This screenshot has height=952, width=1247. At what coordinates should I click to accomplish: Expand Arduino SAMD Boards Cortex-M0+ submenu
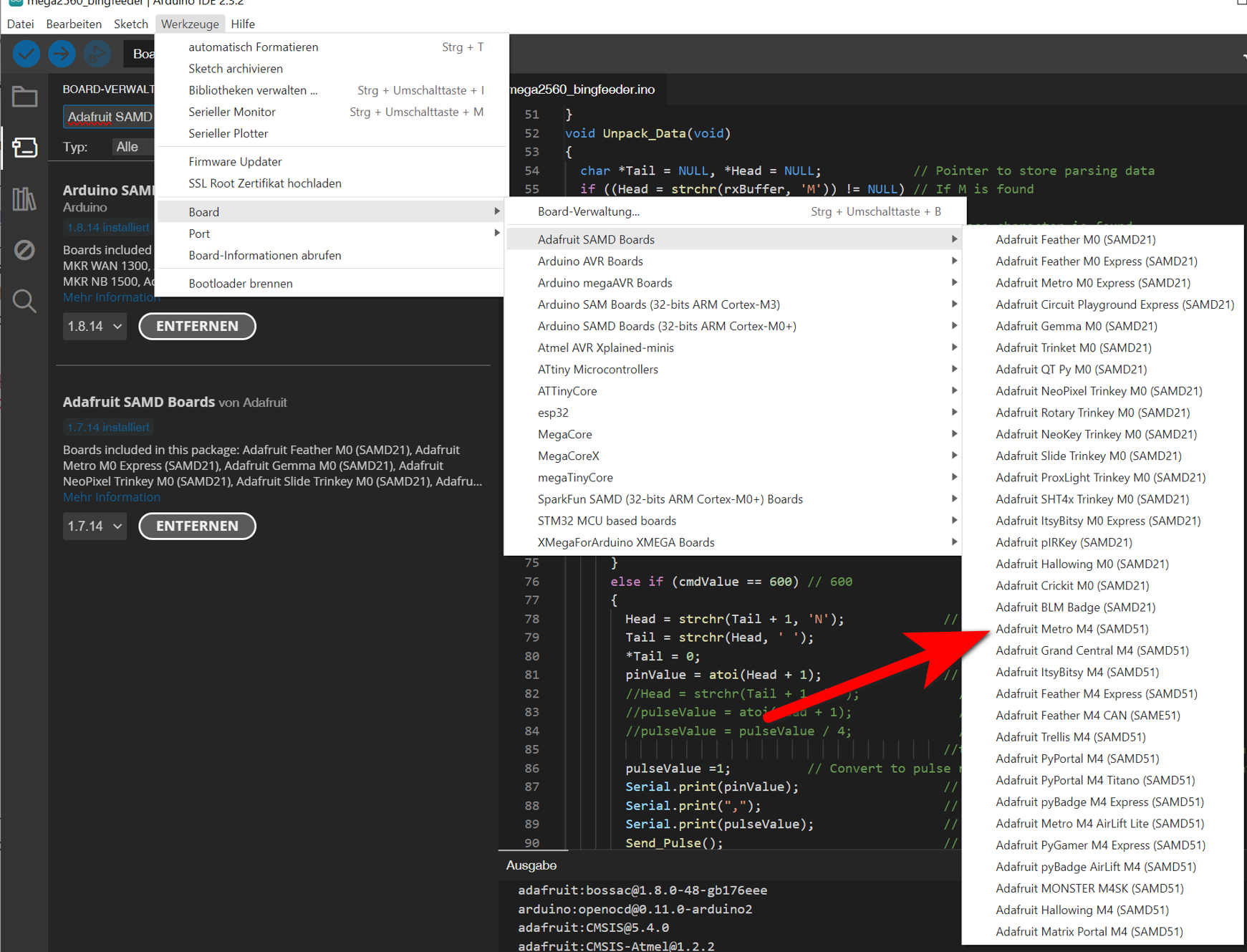coord(734,326)
